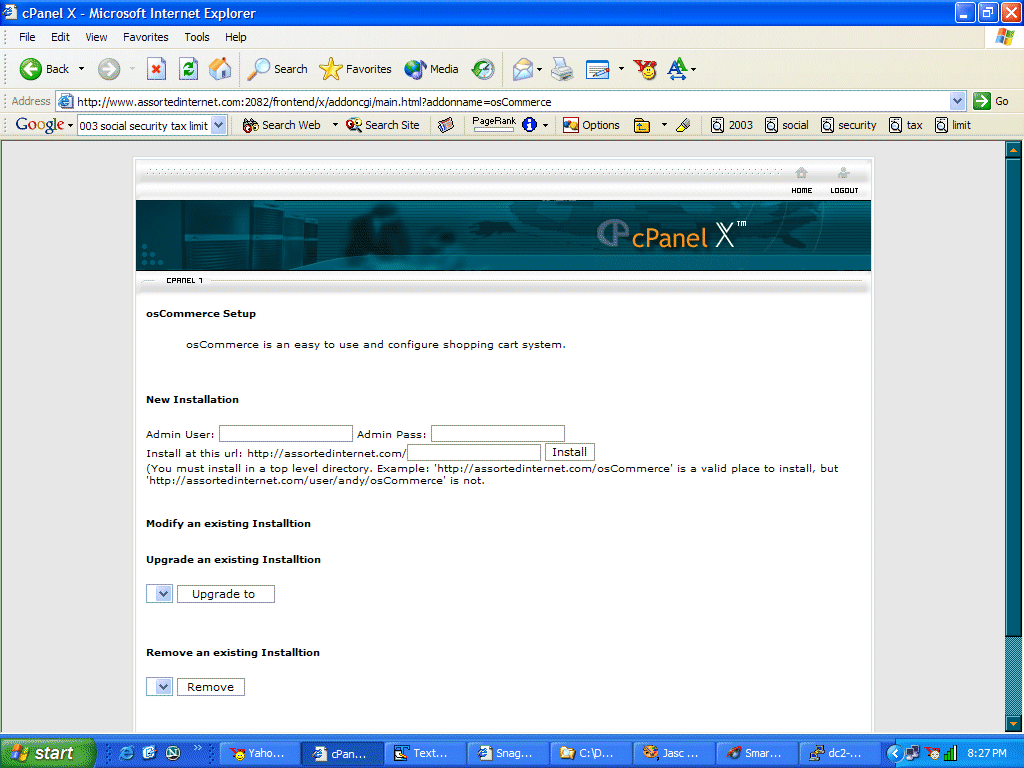Click the Google toolbar news icon
The image size is (1024, 768).
coord(446,125)
